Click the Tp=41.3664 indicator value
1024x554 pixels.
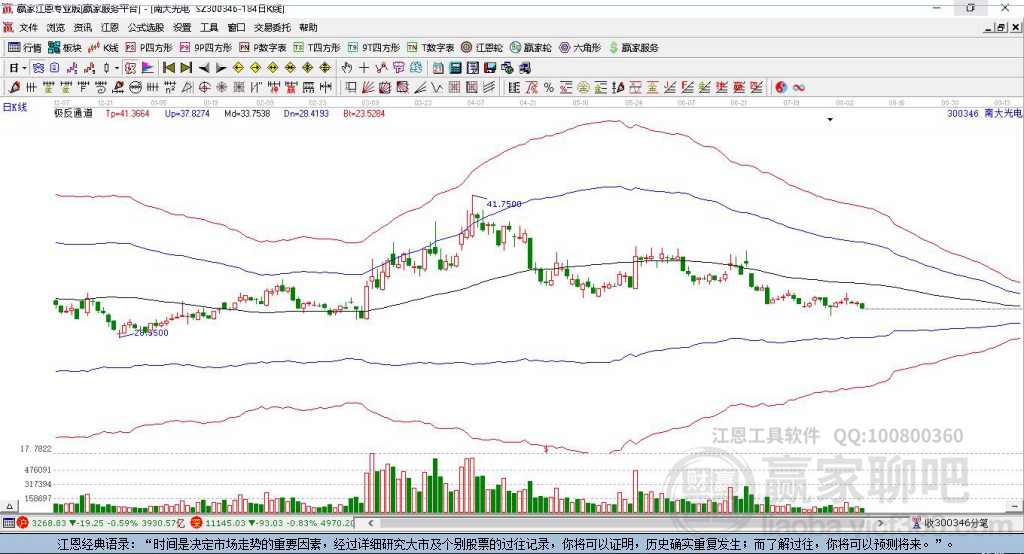pyautogui.click(x=127, y=114)
